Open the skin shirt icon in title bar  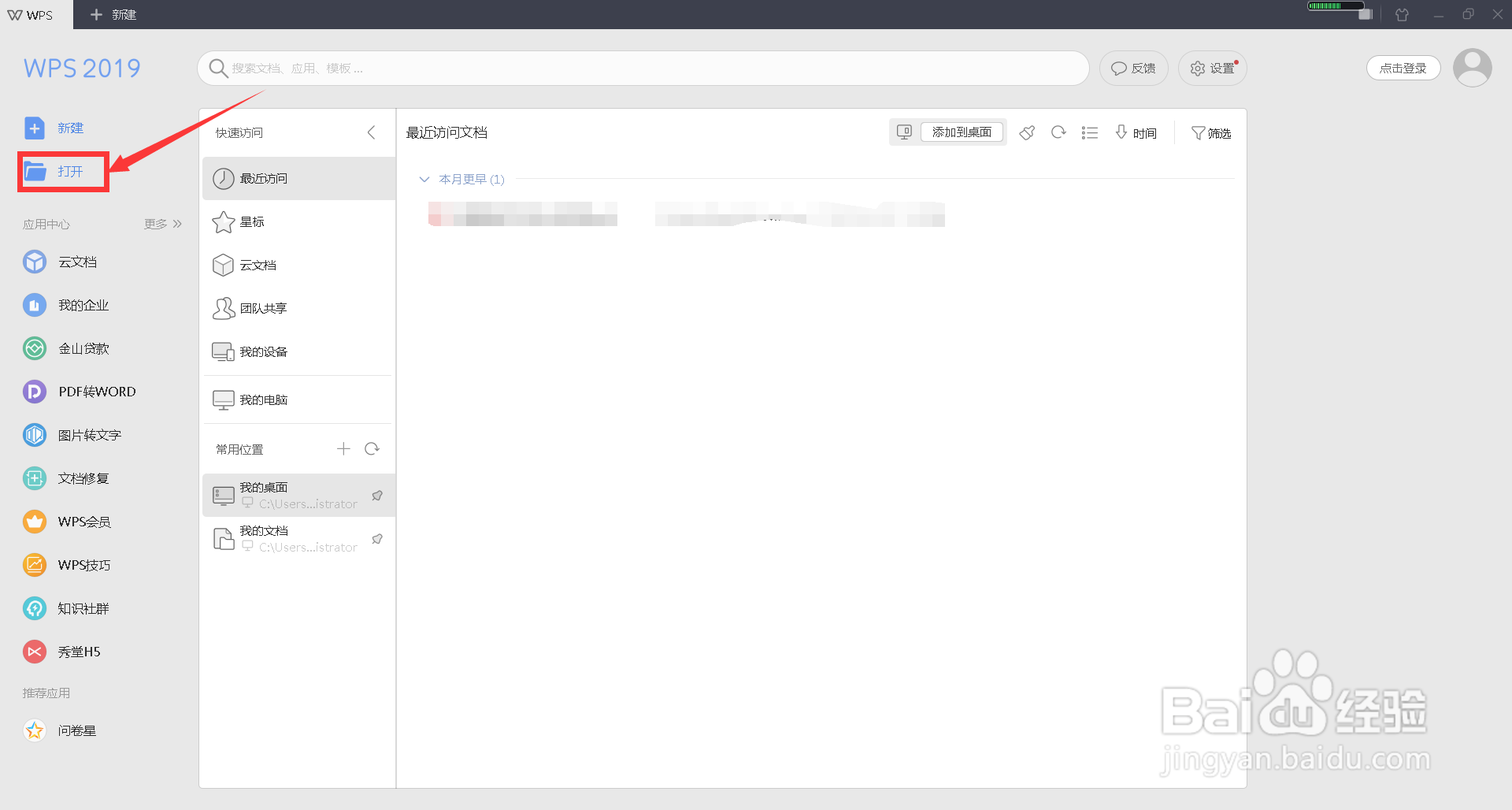point(1402,14)
